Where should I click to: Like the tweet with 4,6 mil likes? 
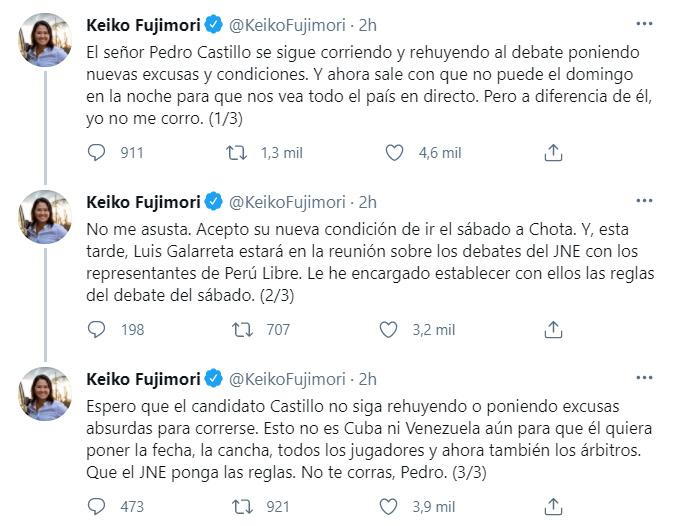(x=395, y=152)
